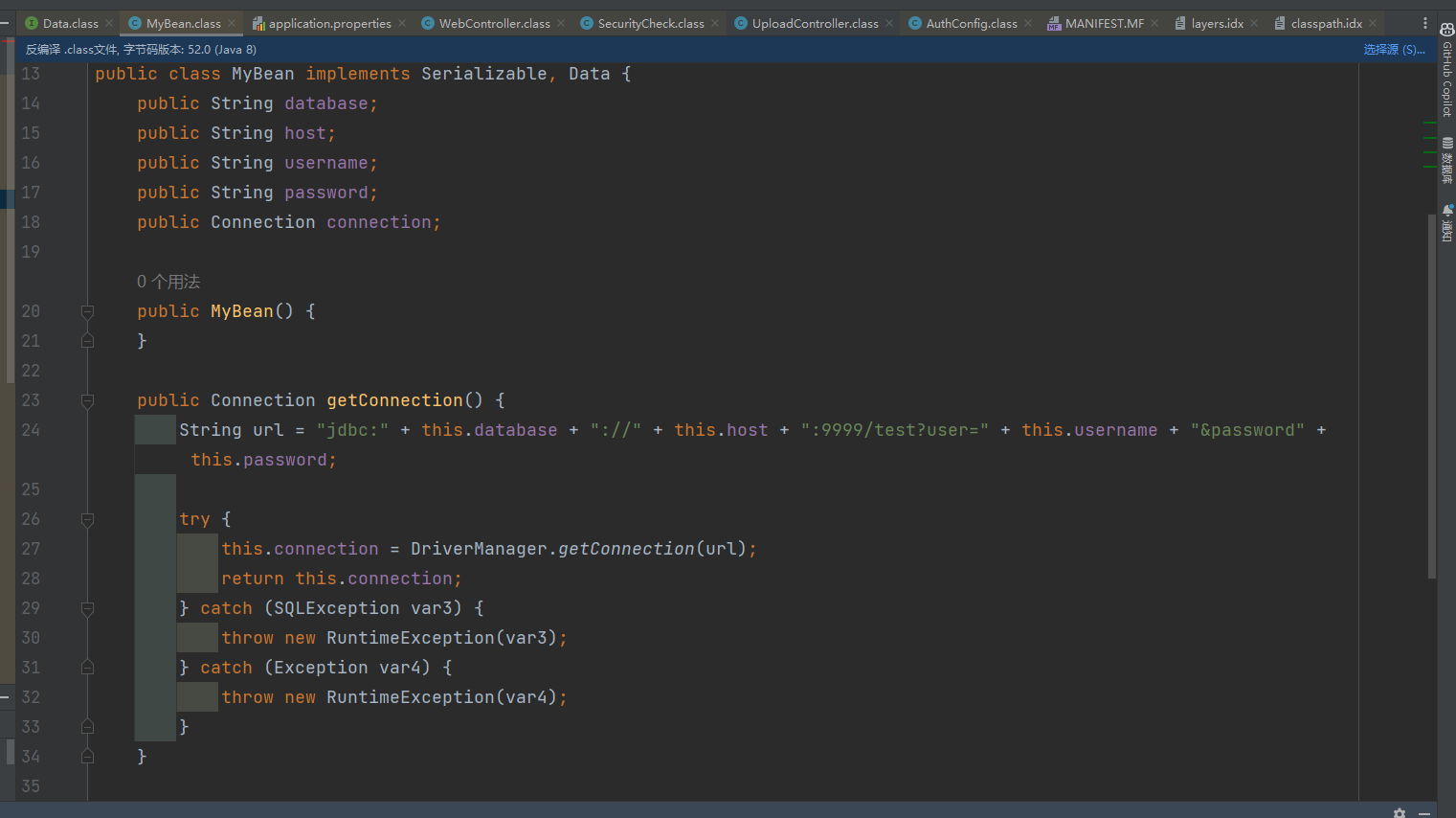The height and width of the screenshot is (818, 1456).
Task: Open the gear settings icon at bottom
Action: pyautogui.click(x=1400, y=812)
